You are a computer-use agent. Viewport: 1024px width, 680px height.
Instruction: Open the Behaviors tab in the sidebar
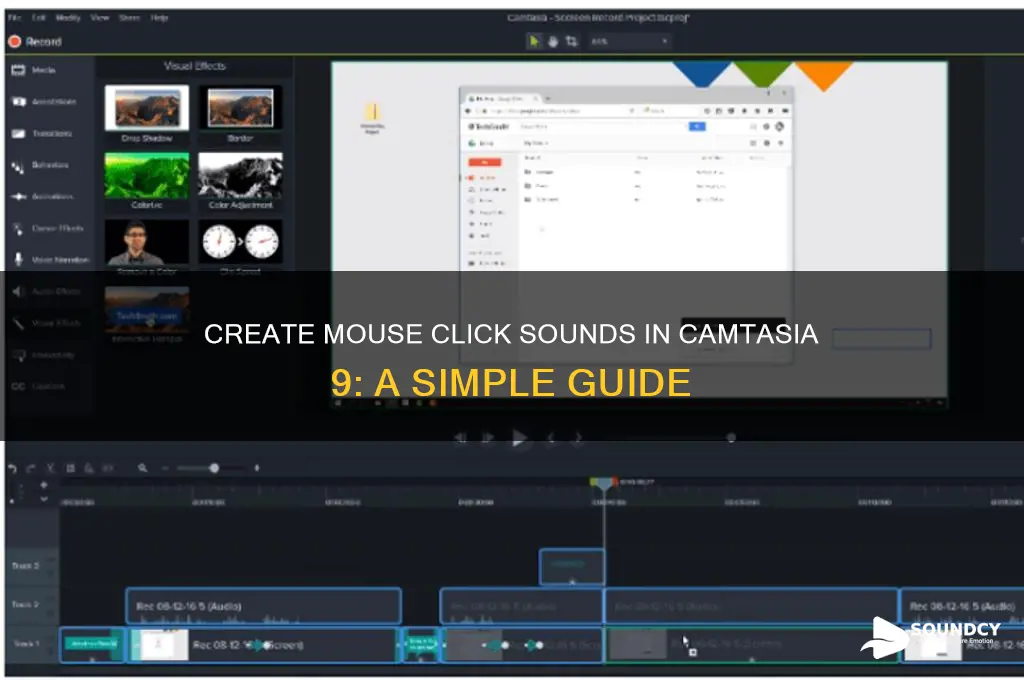tap(49, 165)
